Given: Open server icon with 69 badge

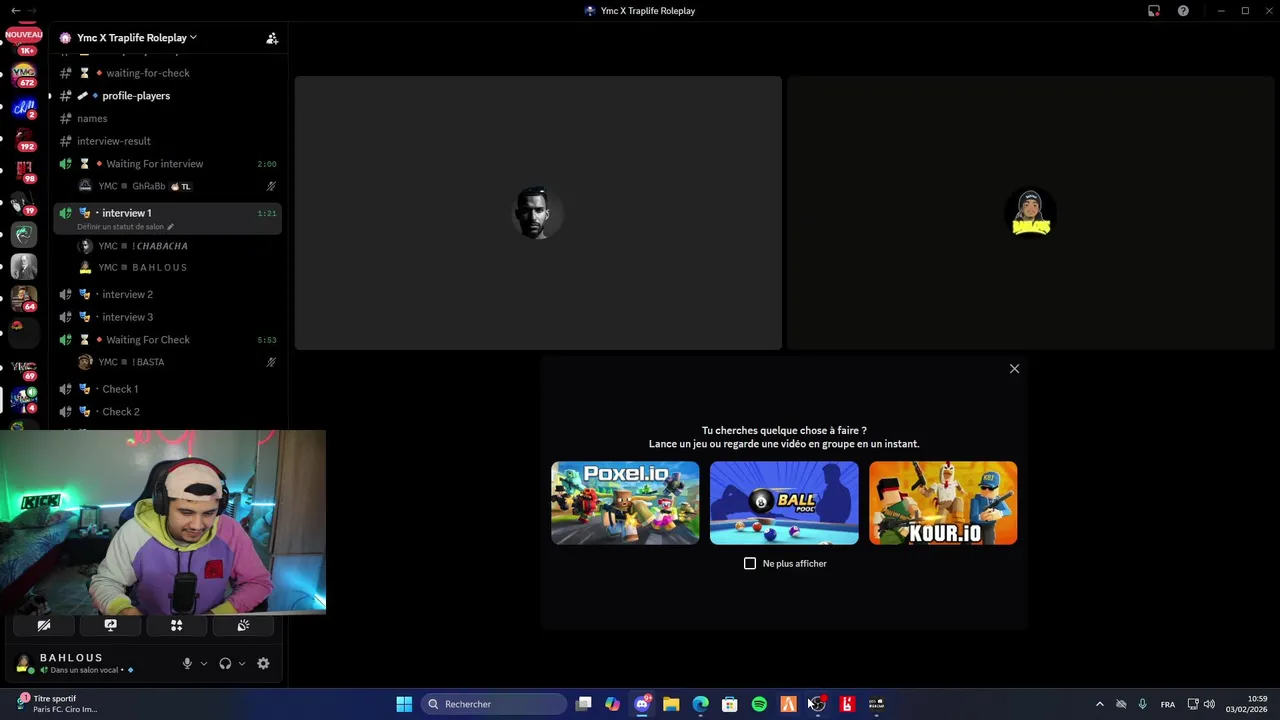Looking at the screenshot, I should (24, 369).
